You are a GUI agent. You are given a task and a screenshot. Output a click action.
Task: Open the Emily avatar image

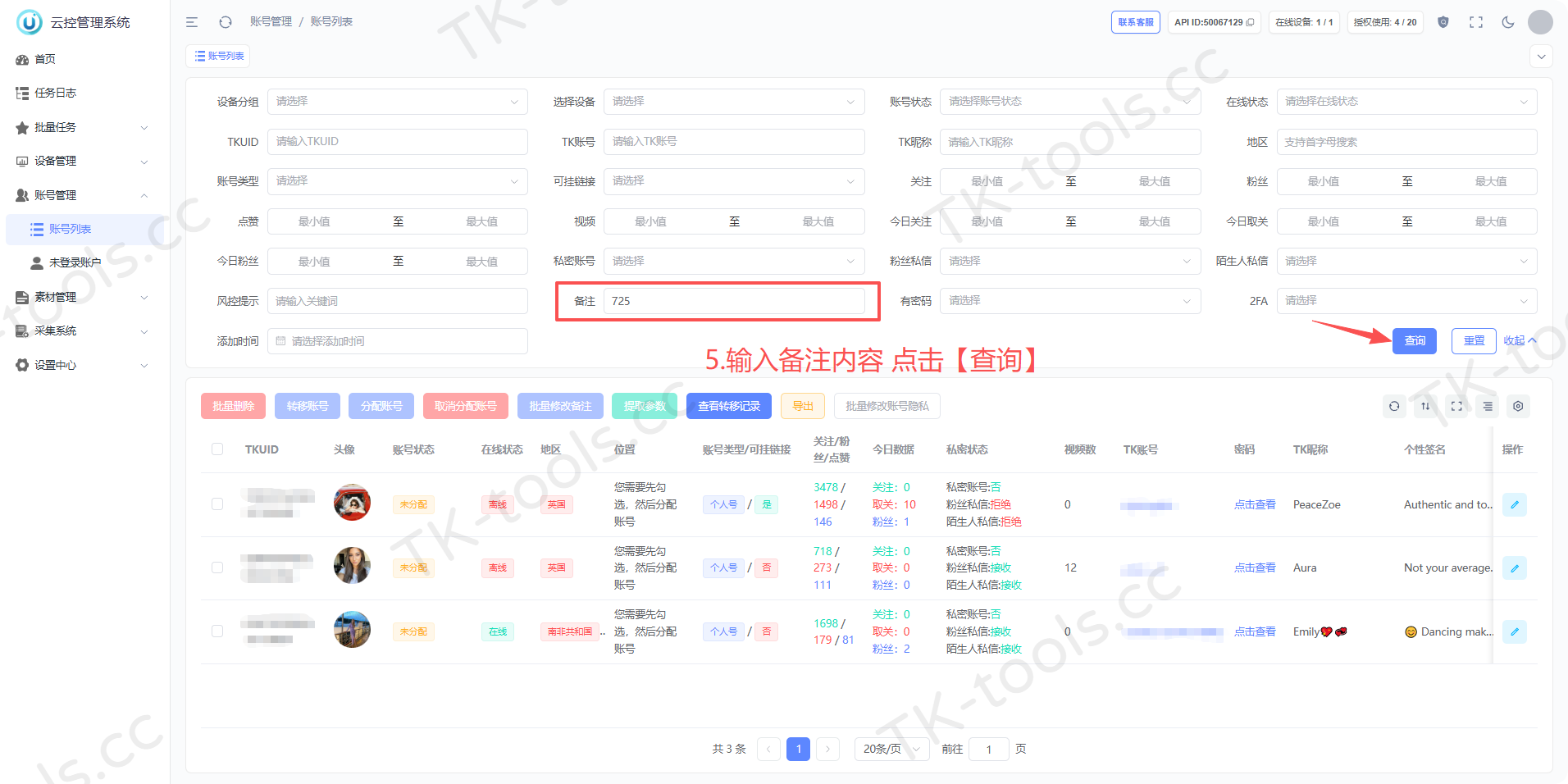(352, 629)
